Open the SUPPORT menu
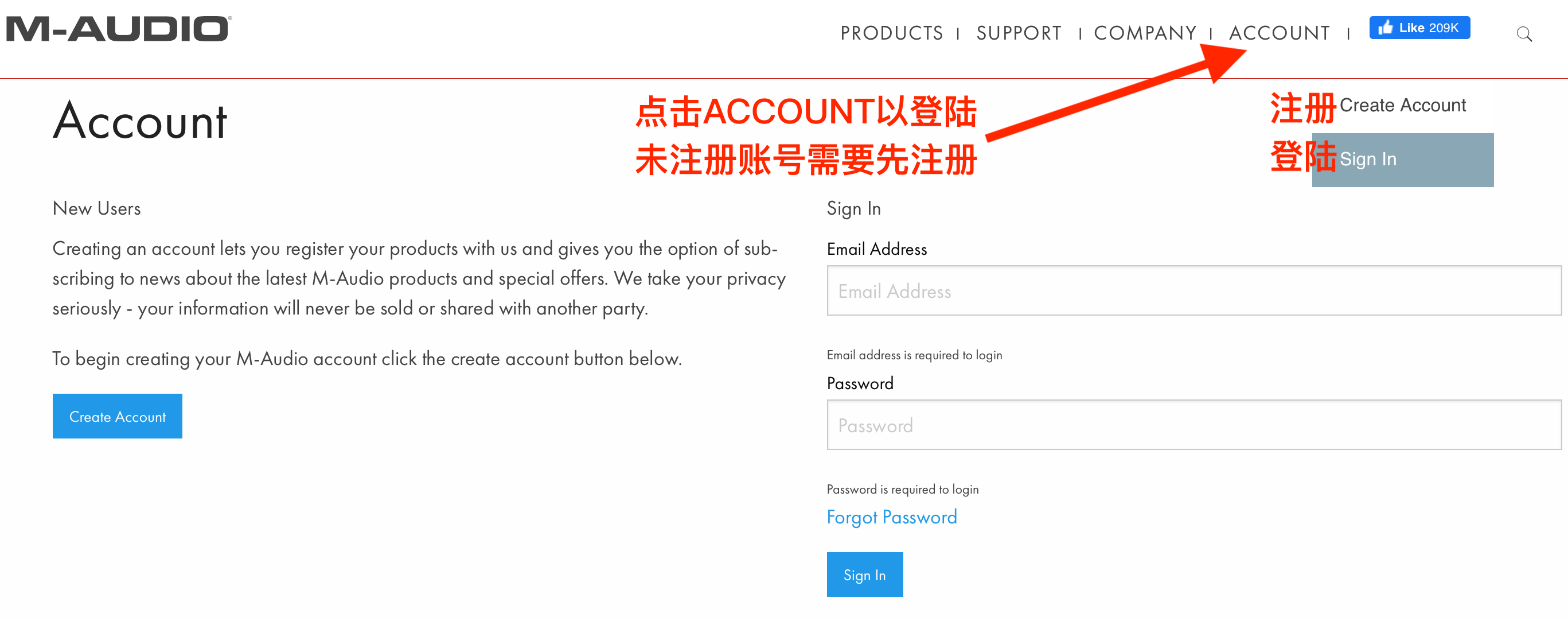Image resolution: width=1568 pixels, height=621 pixels. point(1019,33)
